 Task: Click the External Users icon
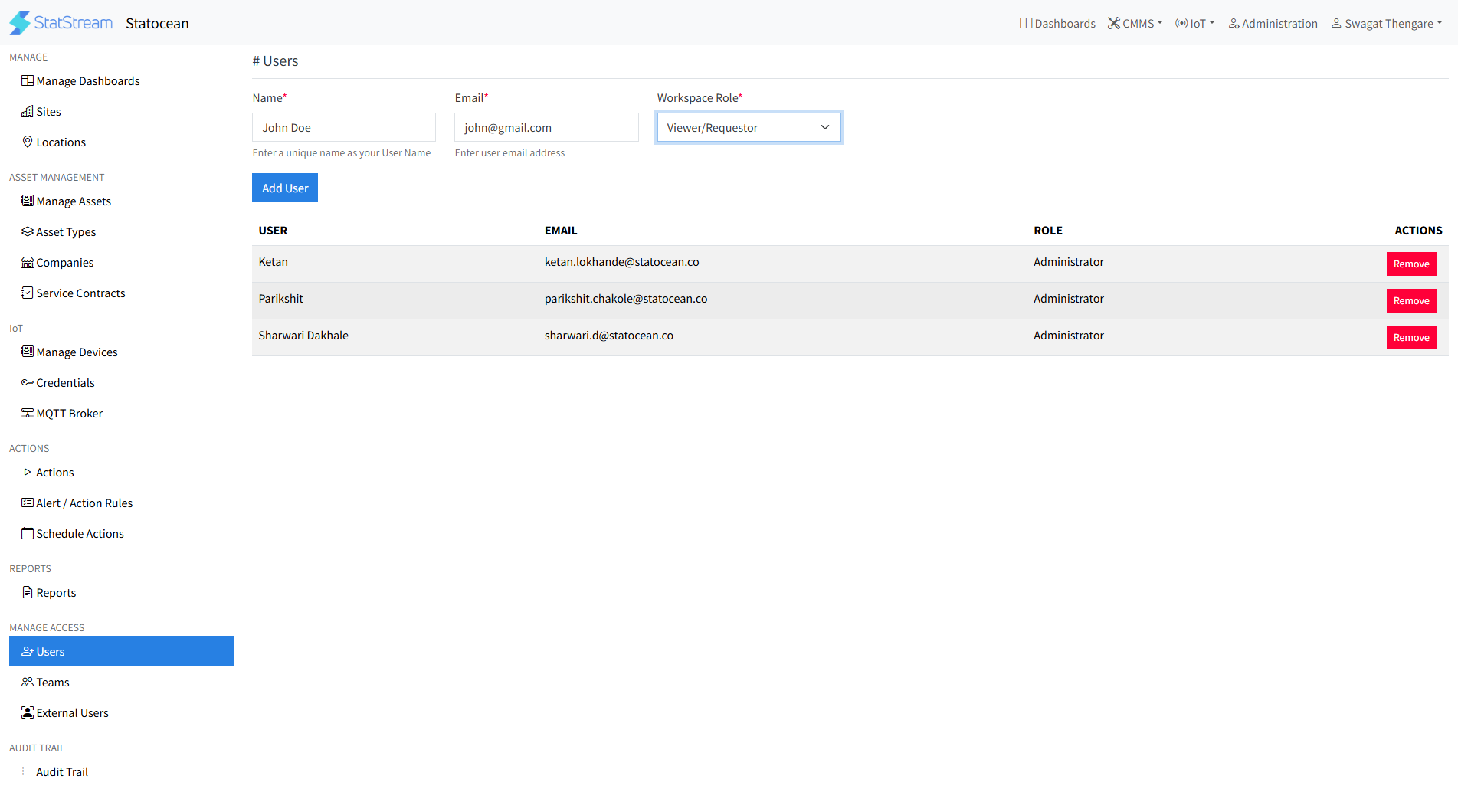(x=28, y=712)
